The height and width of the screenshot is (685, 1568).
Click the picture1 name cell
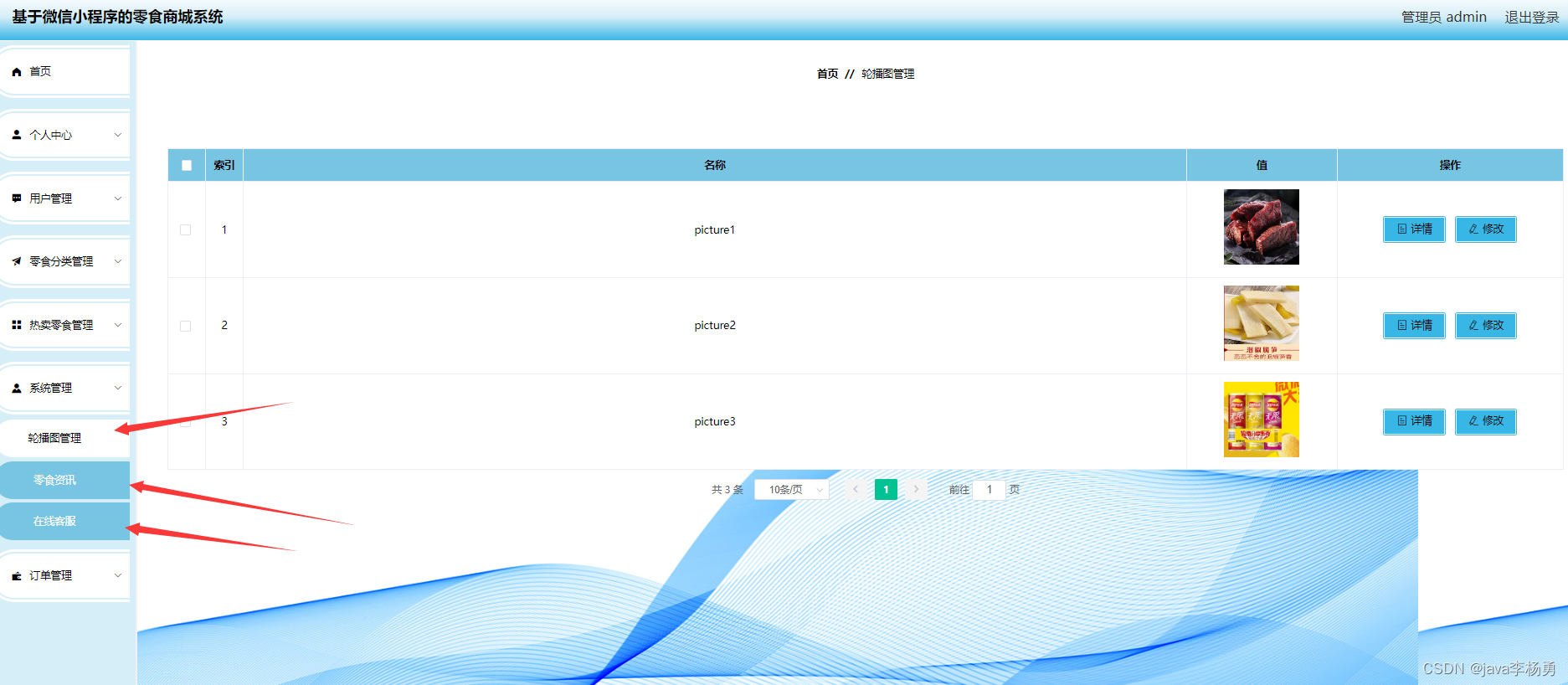(715, 229)
